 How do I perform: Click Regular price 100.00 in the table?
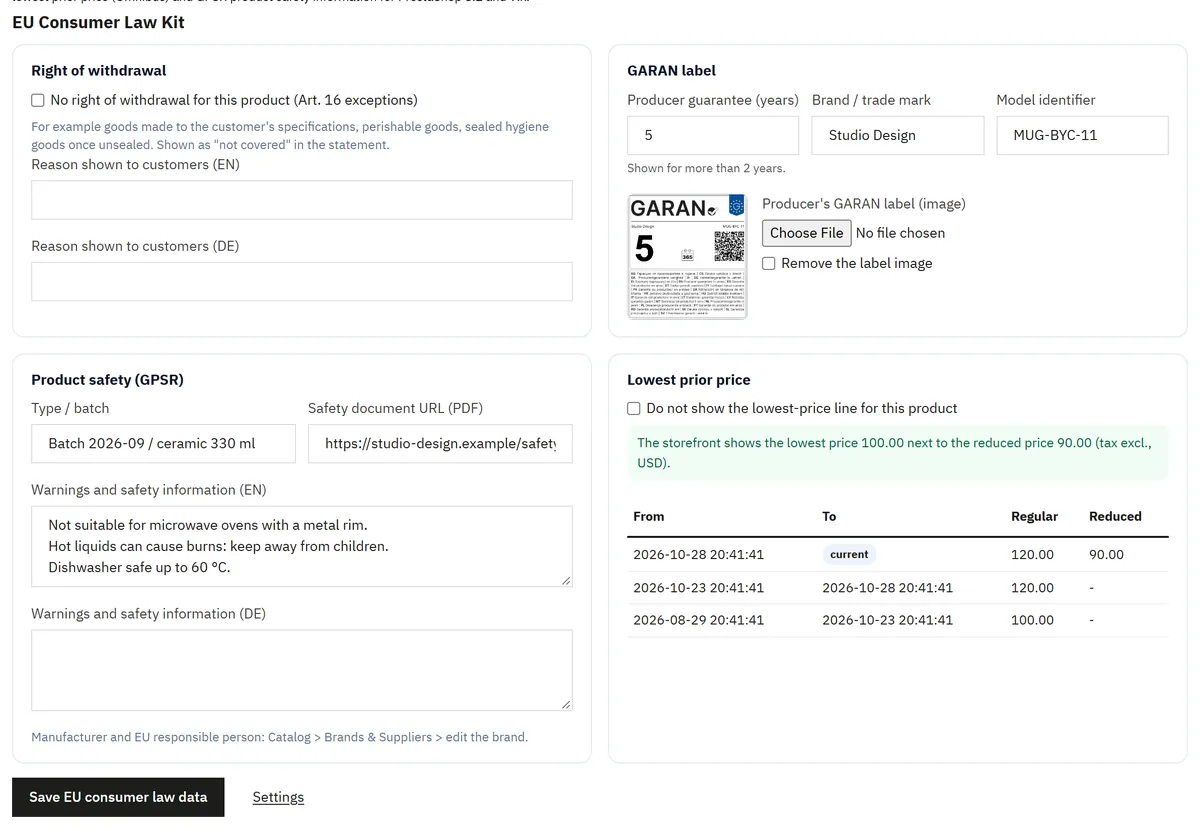(x=1032, y=620)
